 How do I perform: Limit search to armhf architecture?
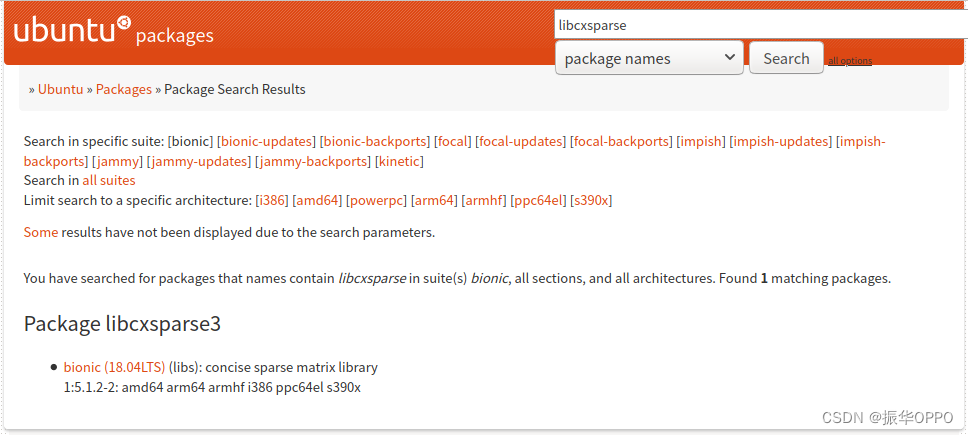(x=485, y=201)
